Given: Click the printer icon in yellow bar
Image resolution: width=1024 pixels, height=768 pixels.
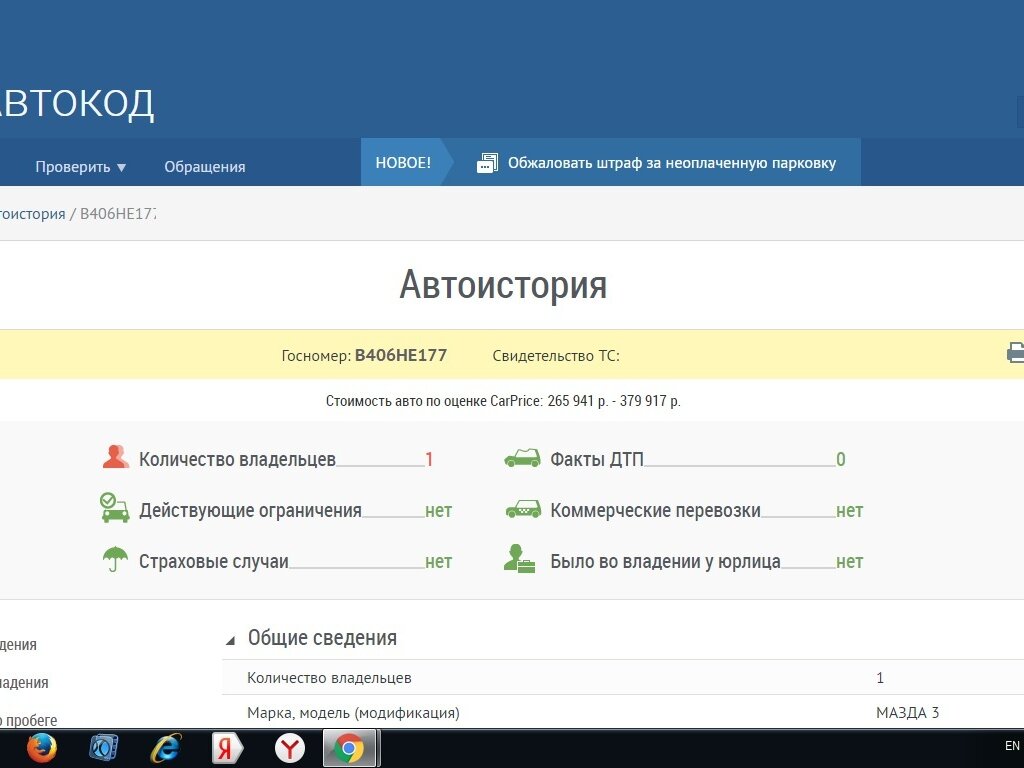Looking at the screenshot, I should coord(1015,353).
